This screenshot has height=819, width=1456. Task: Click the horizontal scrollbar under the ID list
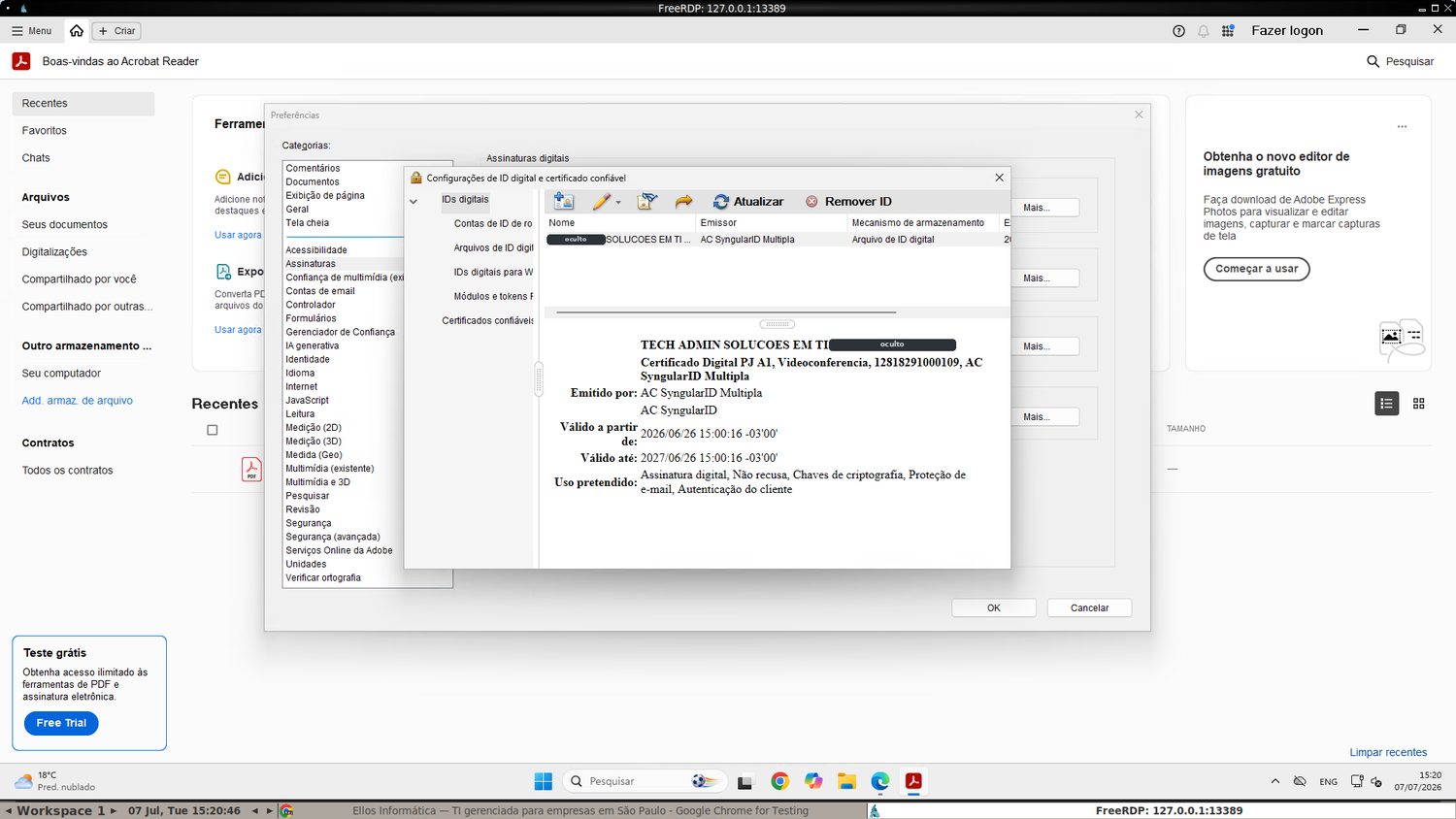tap(726, 312)
